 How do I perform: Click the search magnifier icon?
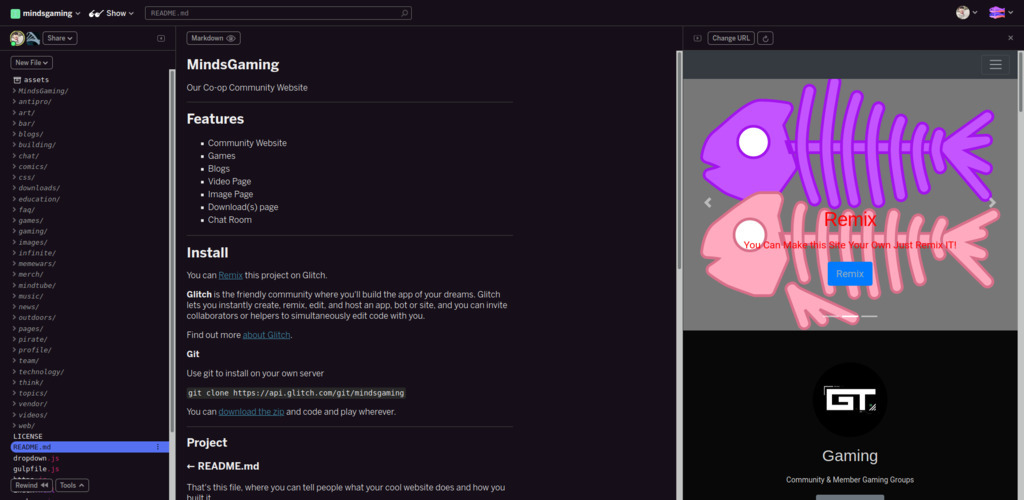pyautogui.click(x=404, y=14)
